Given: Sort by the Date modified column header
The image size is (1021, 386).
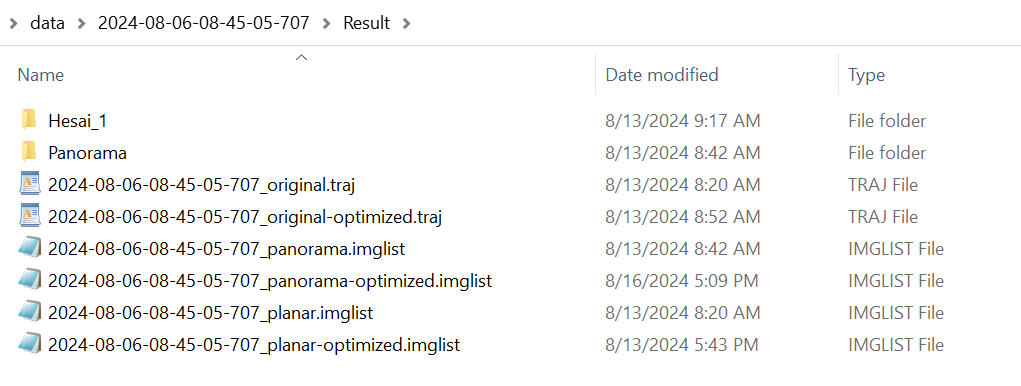Looking at the screenshot, I should point(662,75).
